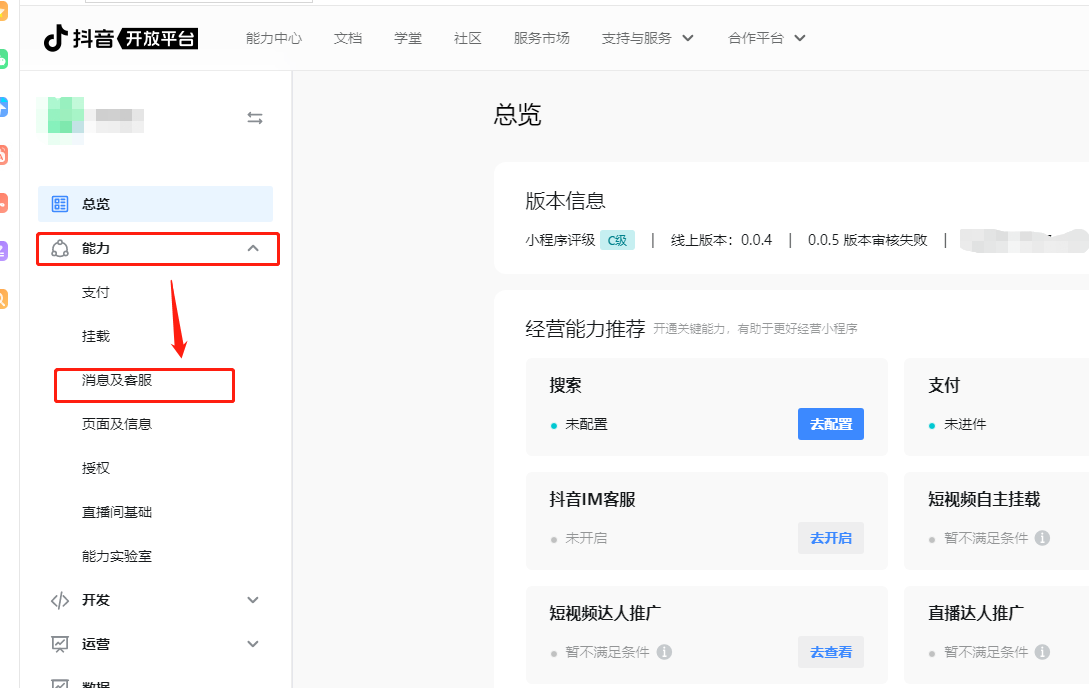1089x688 pixels.
Task: Select 消息及客服 in the sidebar
Action: click(x=117, y=380)
